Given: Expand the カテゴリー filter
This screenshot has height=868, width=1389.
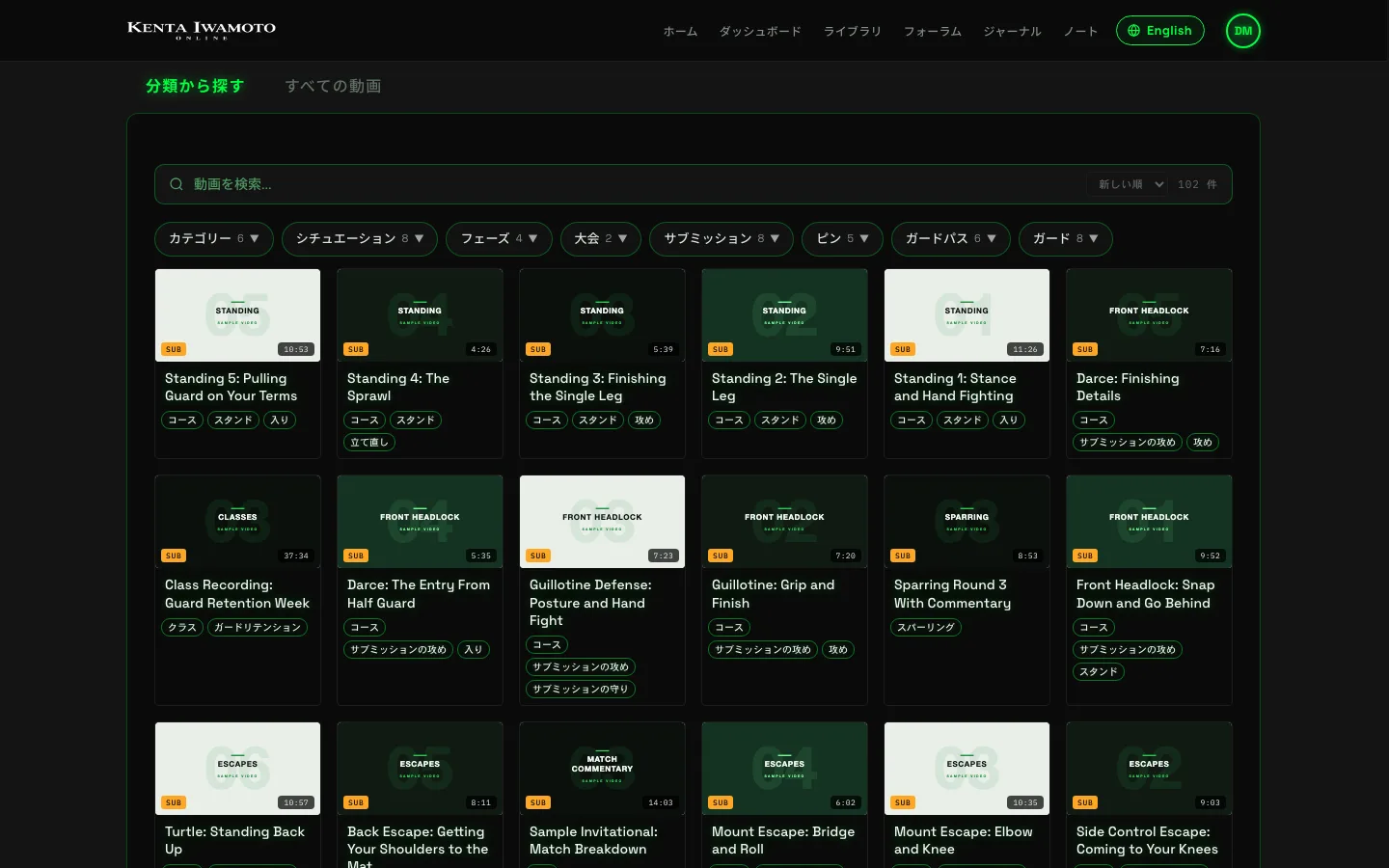Looking at the screenshot, I should (x=214, y=238).
